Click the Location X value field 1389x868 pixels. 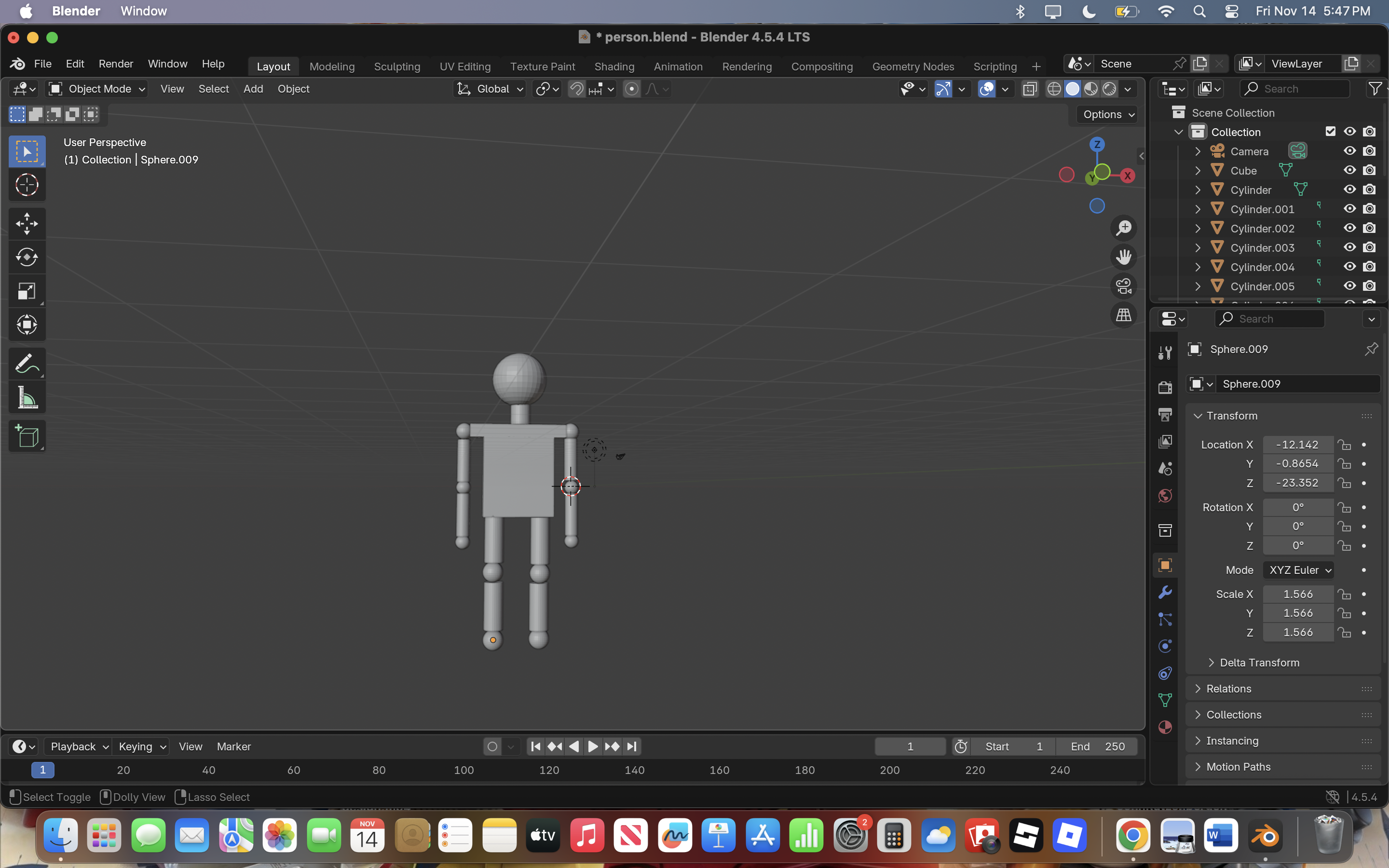[x=1297, y=444]
